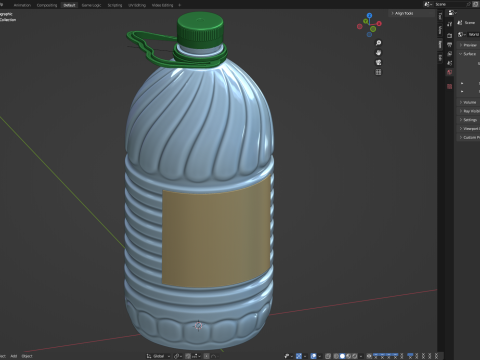Open the View sidebar vertical tab

pyautogui.click(x=440, y=30)
